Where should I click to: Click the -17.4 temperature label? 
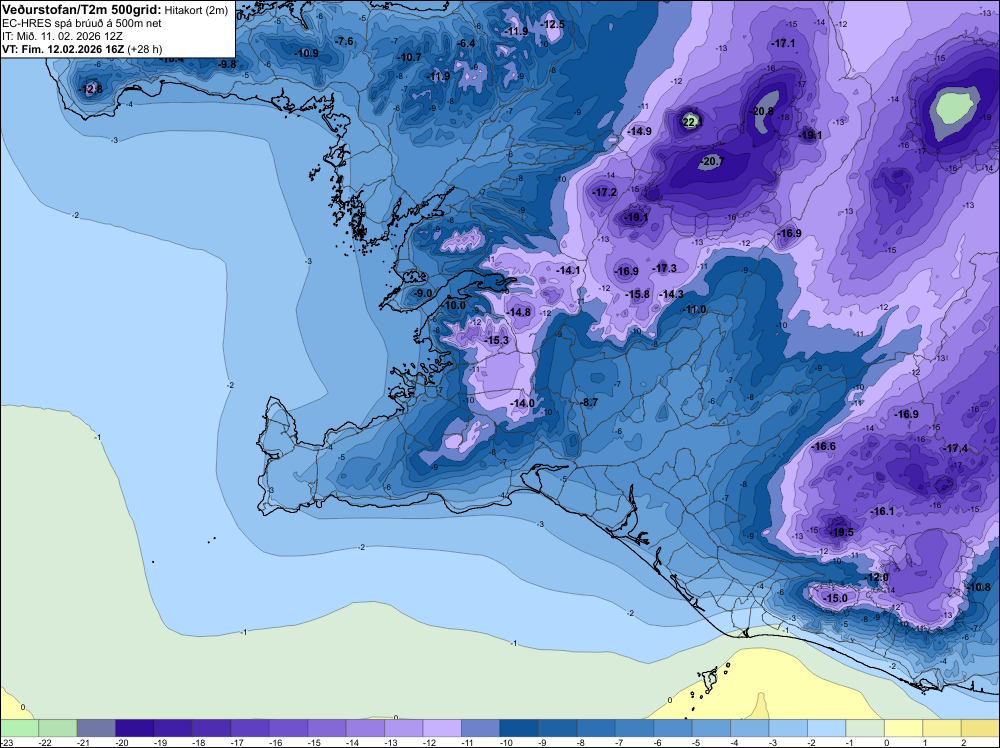click(955, 448)
